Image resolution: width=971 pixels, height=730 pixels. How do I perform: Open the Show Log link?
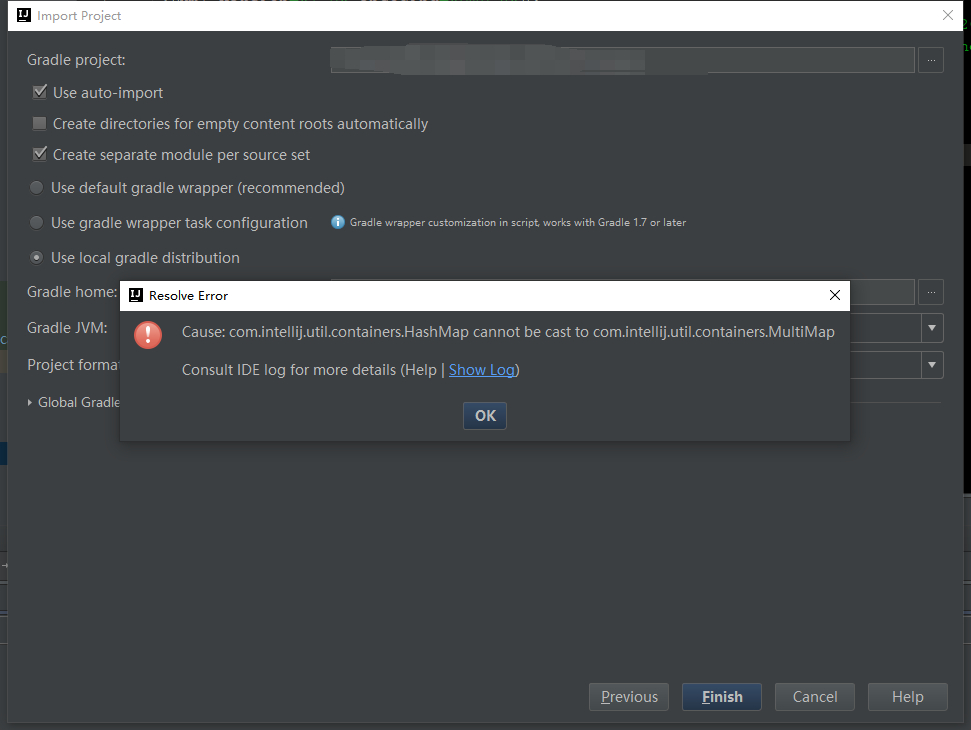482,370
